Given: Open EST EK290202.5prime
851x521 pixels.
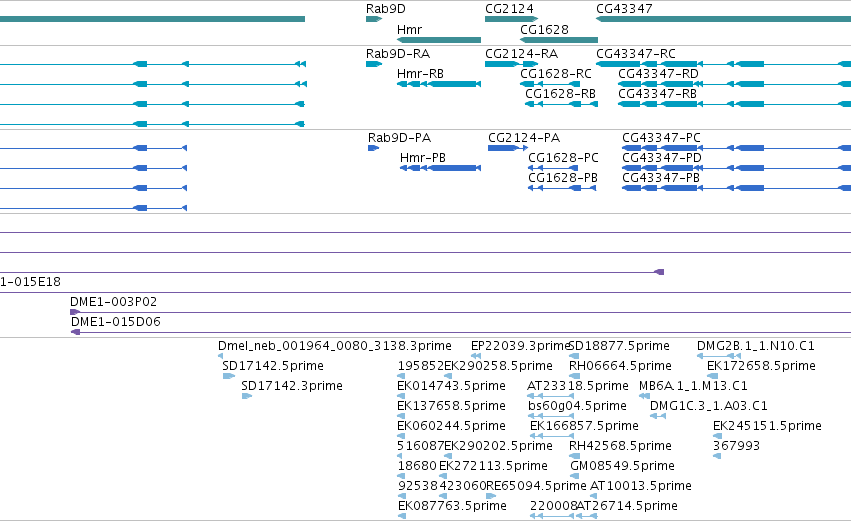Looking at the screenshot, I should click(498, 446).
